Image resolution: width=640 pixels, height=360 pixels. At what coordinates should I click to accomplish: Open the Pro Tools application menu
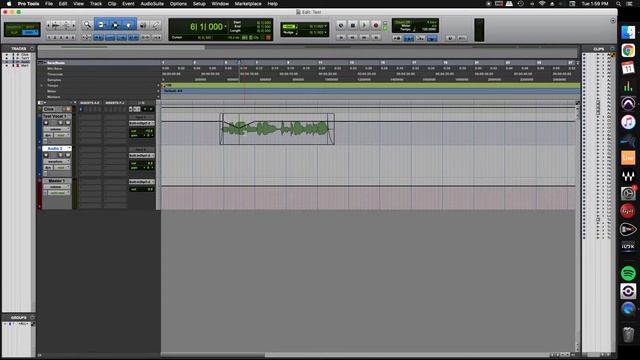(x=29, y=4)
